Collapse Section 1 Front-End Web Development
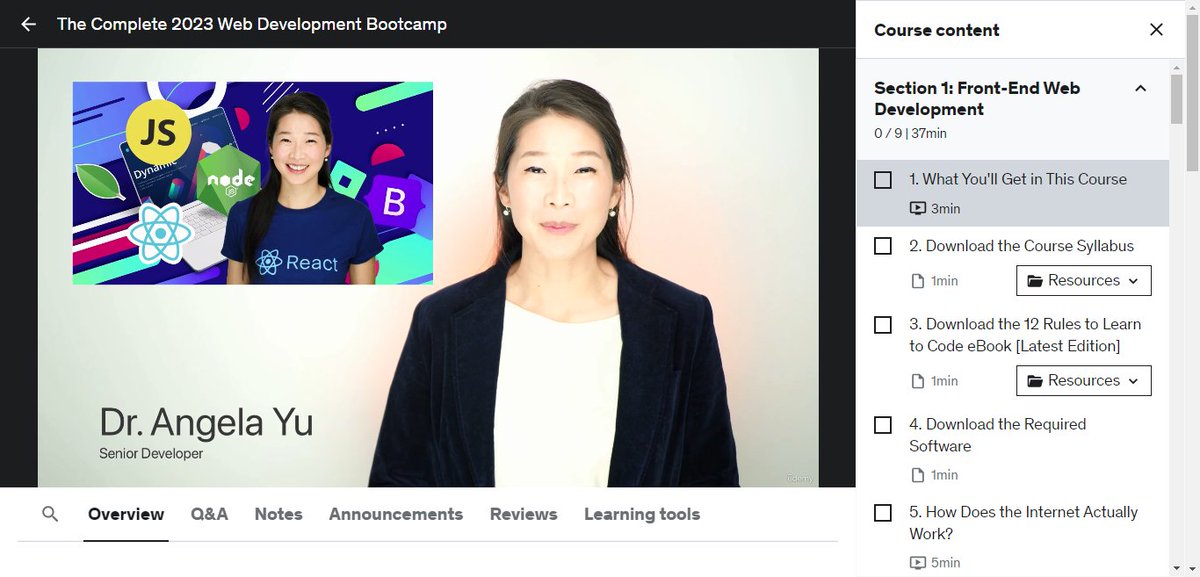The image size is (1200, 577). [x=1140, y=88]
